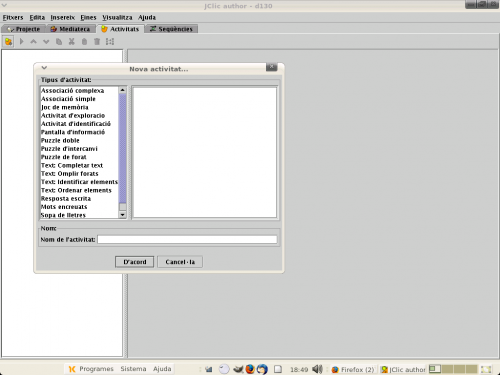
Task: Switch to the Seqüències tab
Action: (171, 29)
